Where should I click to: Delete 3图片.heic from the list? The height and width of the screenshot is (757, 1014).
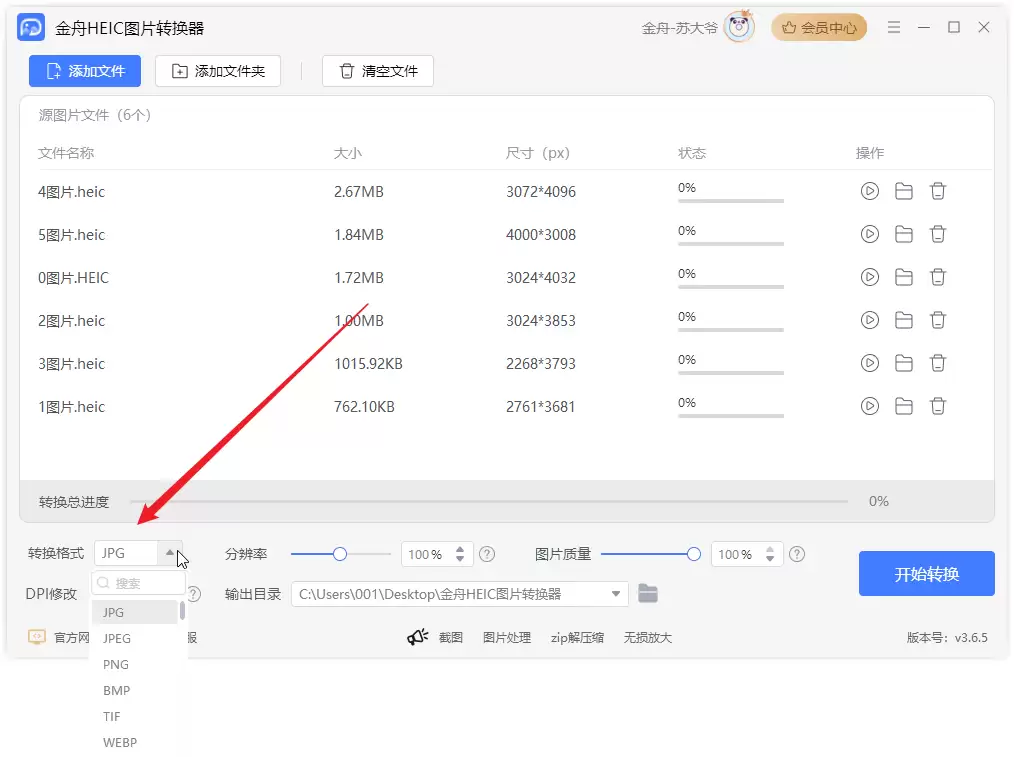pyautogui.click(x=938, y=363)
